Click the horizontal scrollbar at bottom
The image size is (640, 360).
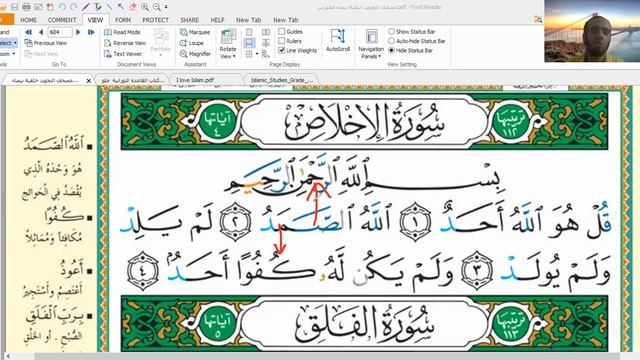tap(327, 356)
